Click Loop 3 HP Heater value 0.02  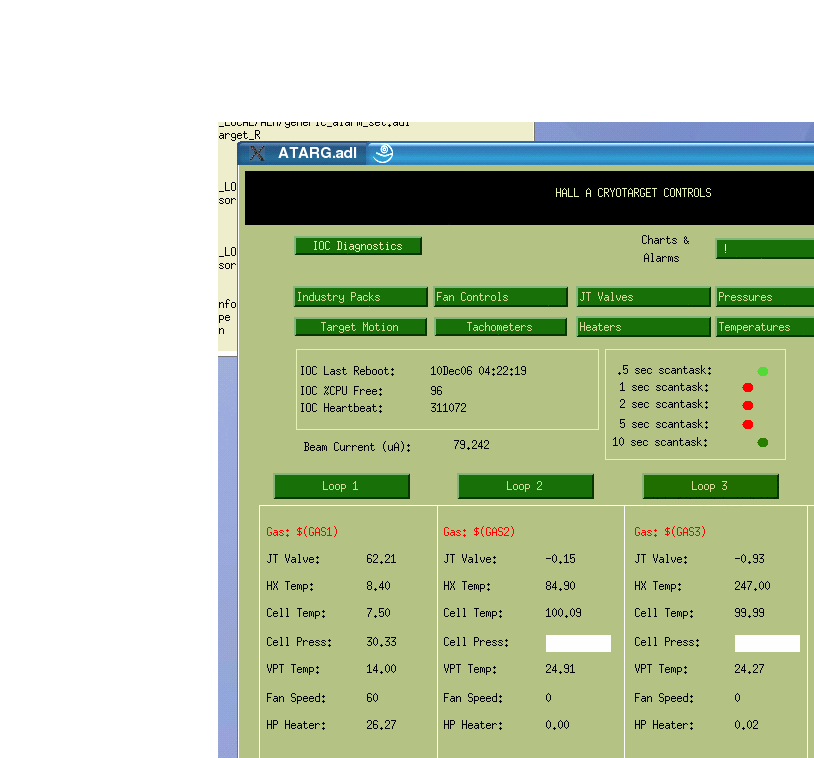point(746,725)
